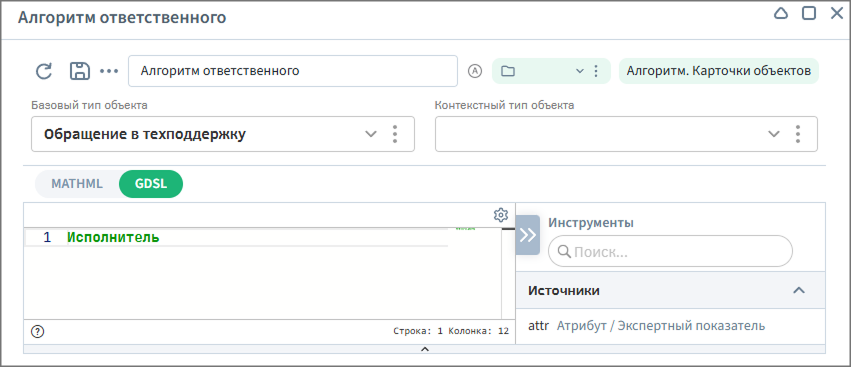Open vertical dots menu of Базовый тип объекта
This screenshot has width=851, height=367.
click(395, 134)
